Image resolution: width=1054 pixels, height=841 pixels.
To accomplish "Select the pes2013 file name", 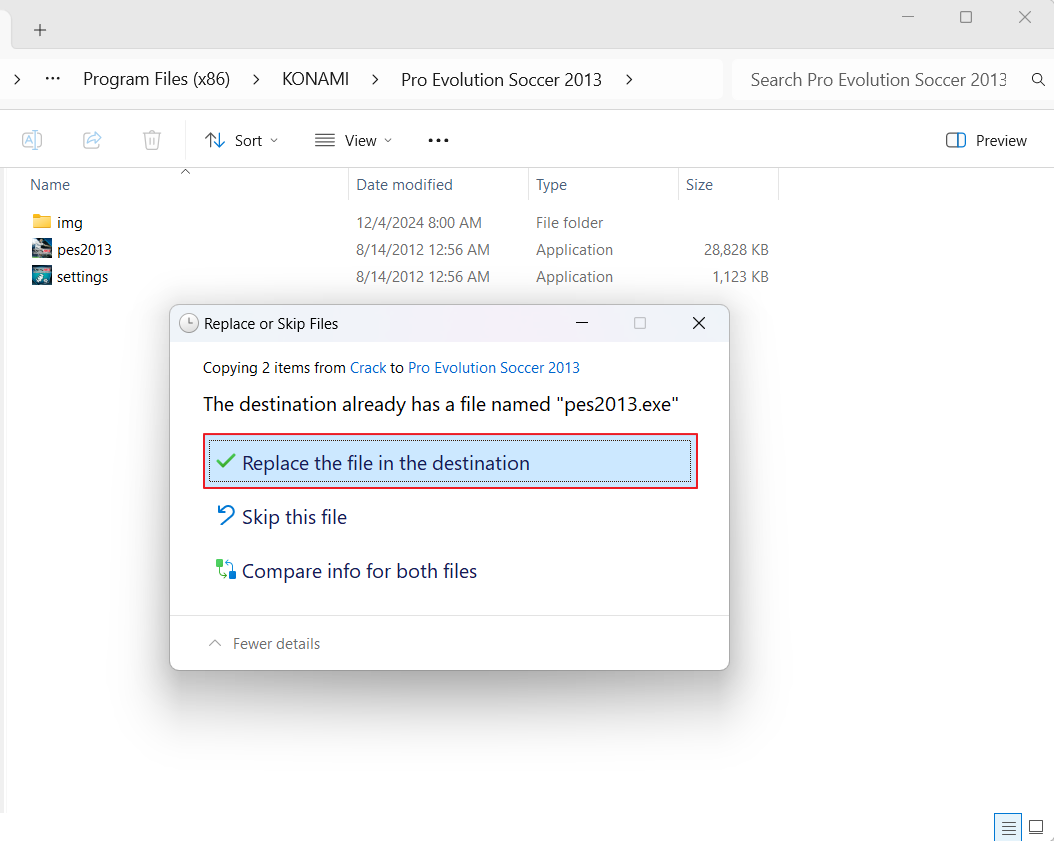I will (84, 249).
